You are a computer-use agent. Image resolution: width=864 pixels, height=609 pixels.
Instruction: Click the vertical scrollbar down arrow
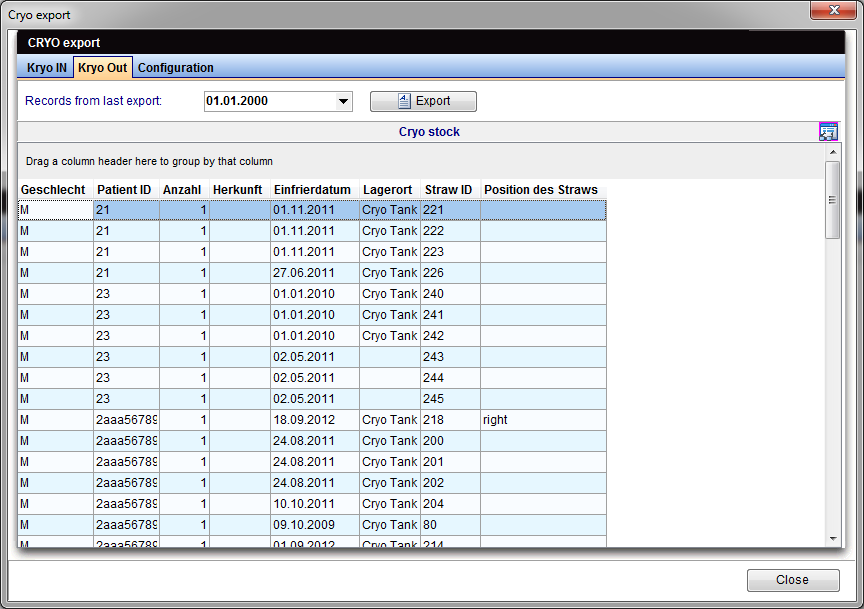click(833, 538)
